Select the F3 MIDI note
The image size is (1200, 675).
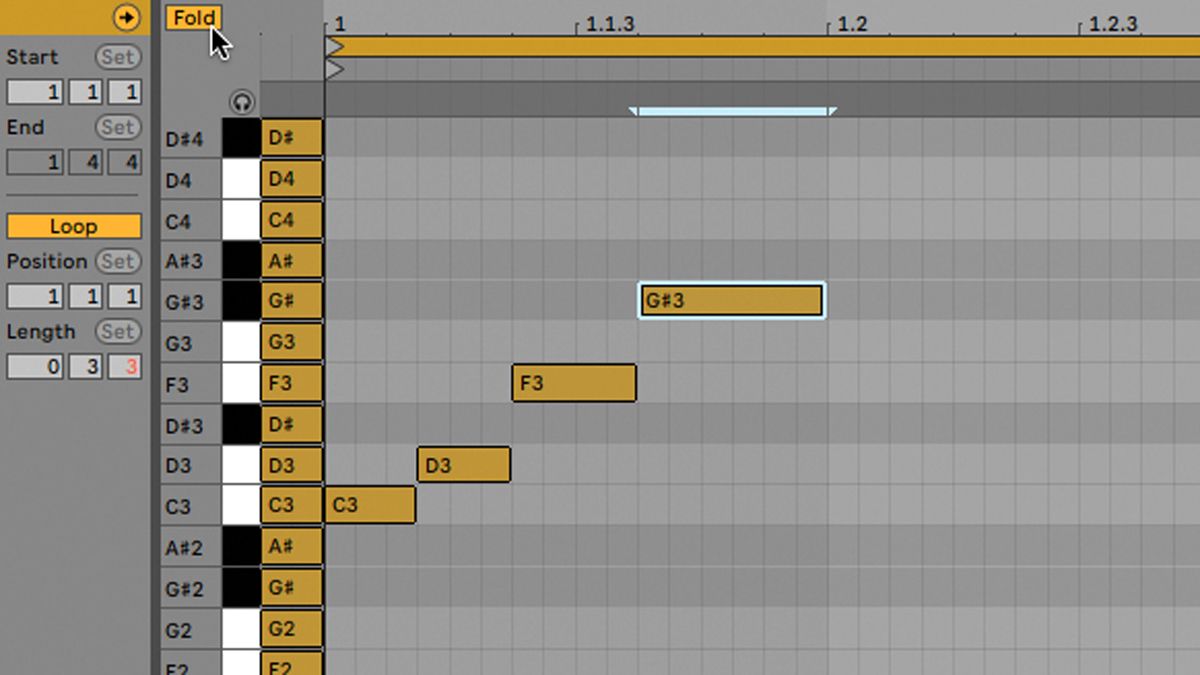pos(573,383)
